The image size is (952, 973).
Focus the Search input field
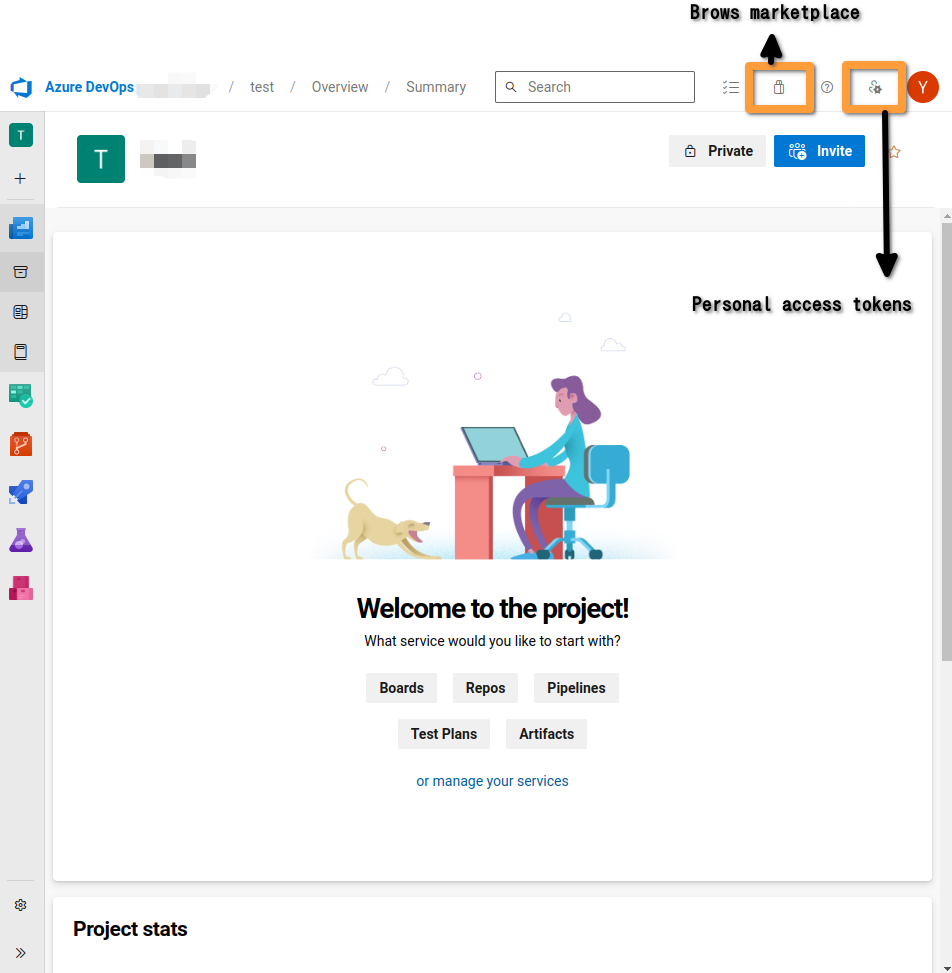tap(595, 87)
